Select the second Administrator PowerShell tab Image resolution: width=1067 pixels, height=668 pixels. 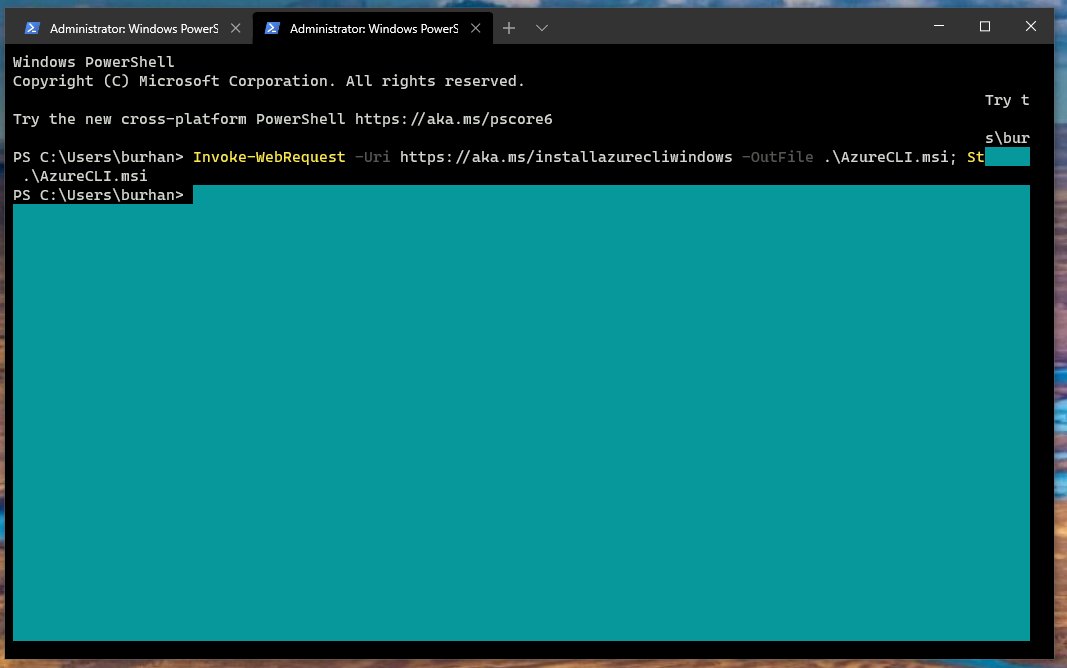point(373,28)
